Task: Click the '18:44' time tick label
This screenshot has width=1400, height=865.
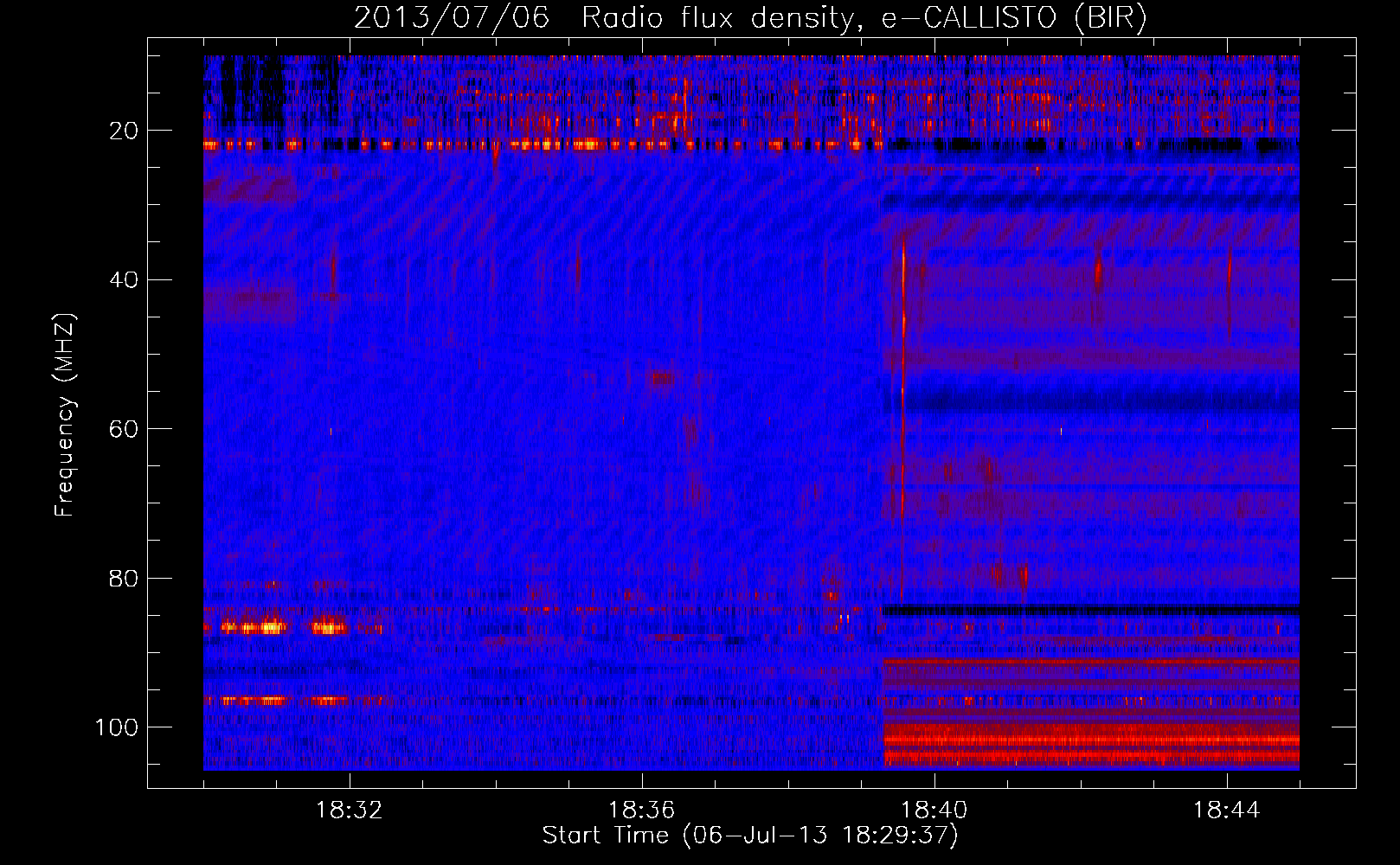Action: pos(1227,811)
